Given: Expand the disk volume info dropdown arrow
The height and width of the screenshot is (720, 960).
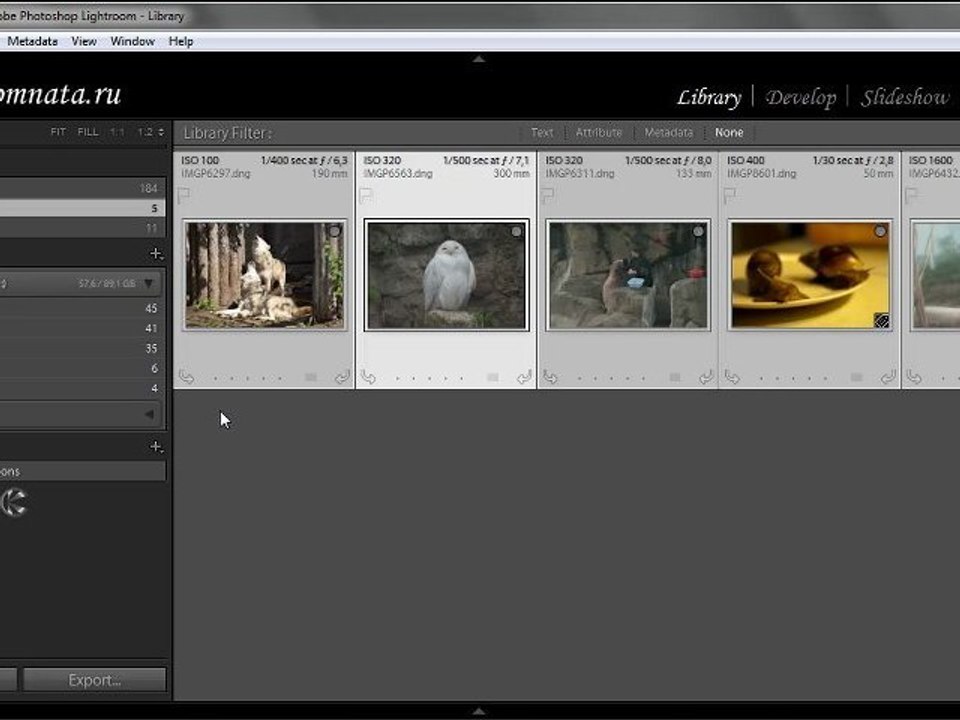Looking at the screenshot, I should point(149,284).
